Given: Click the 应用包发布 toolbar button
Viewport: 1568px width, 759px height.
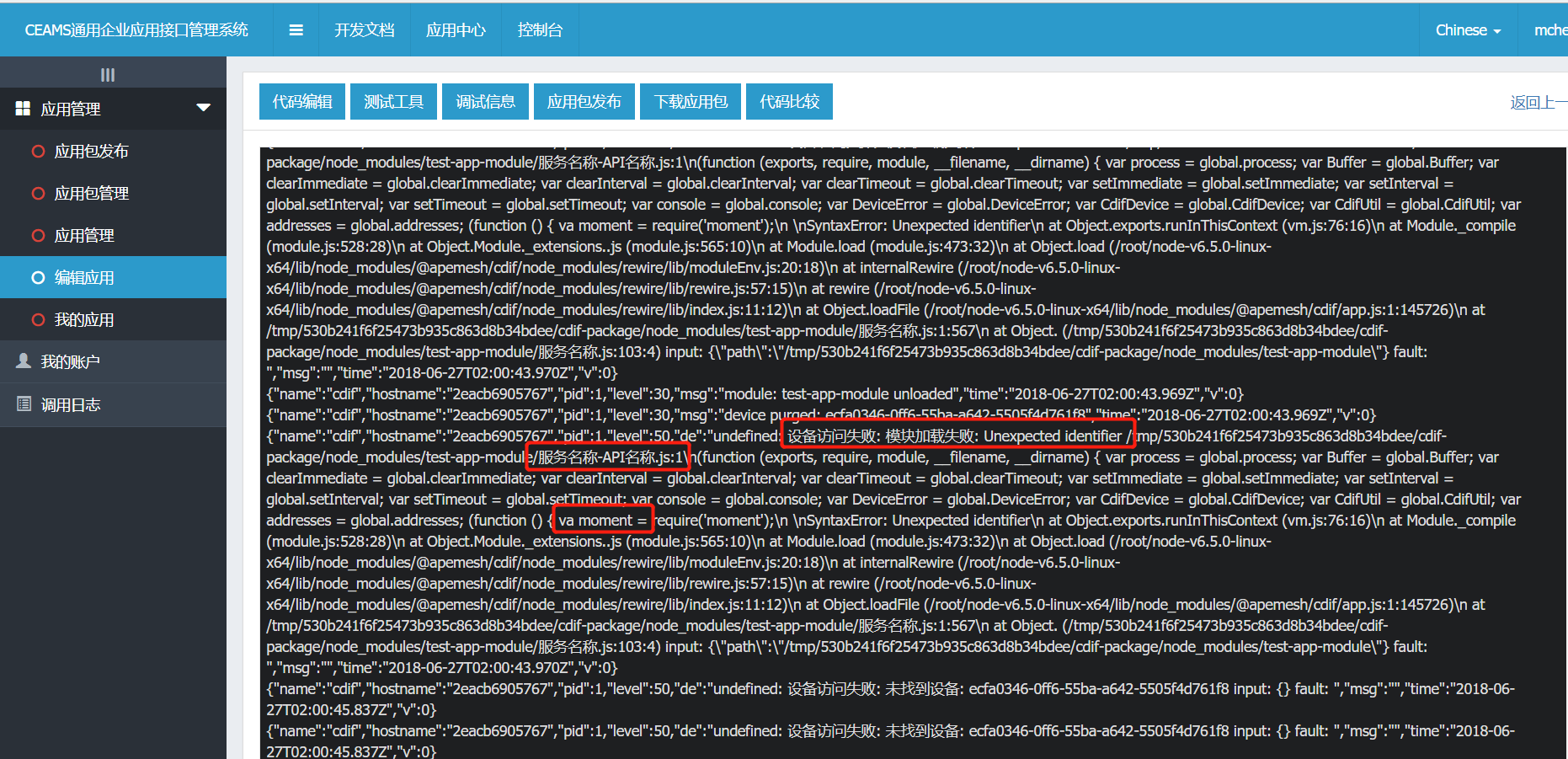Looking at the screenshot, I should 584,102.
